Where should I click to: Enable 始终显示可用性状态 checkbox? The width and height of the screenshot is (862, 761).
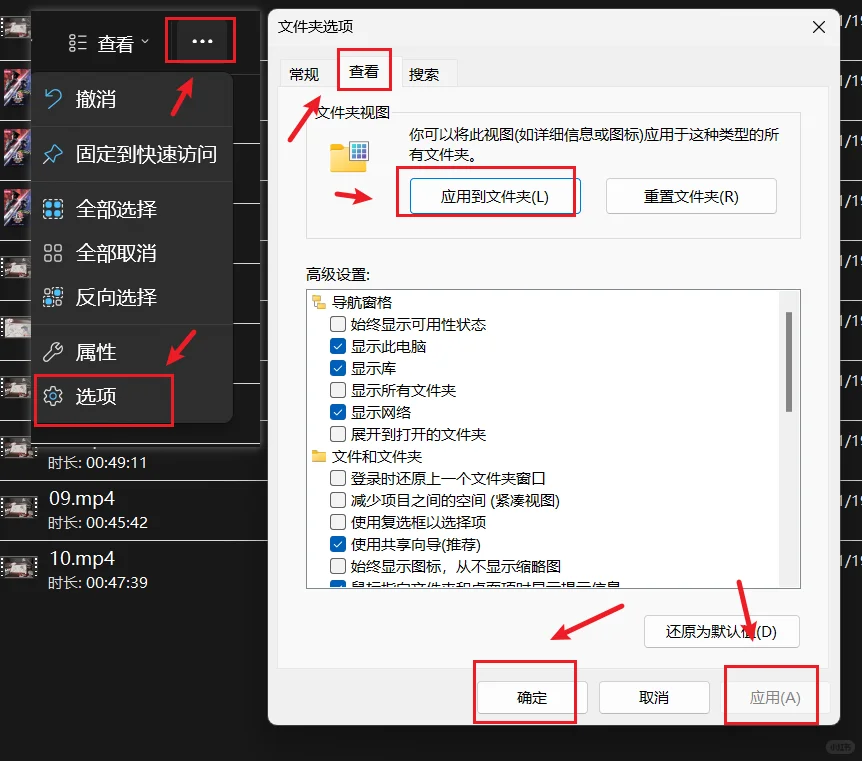pos(338,323)
